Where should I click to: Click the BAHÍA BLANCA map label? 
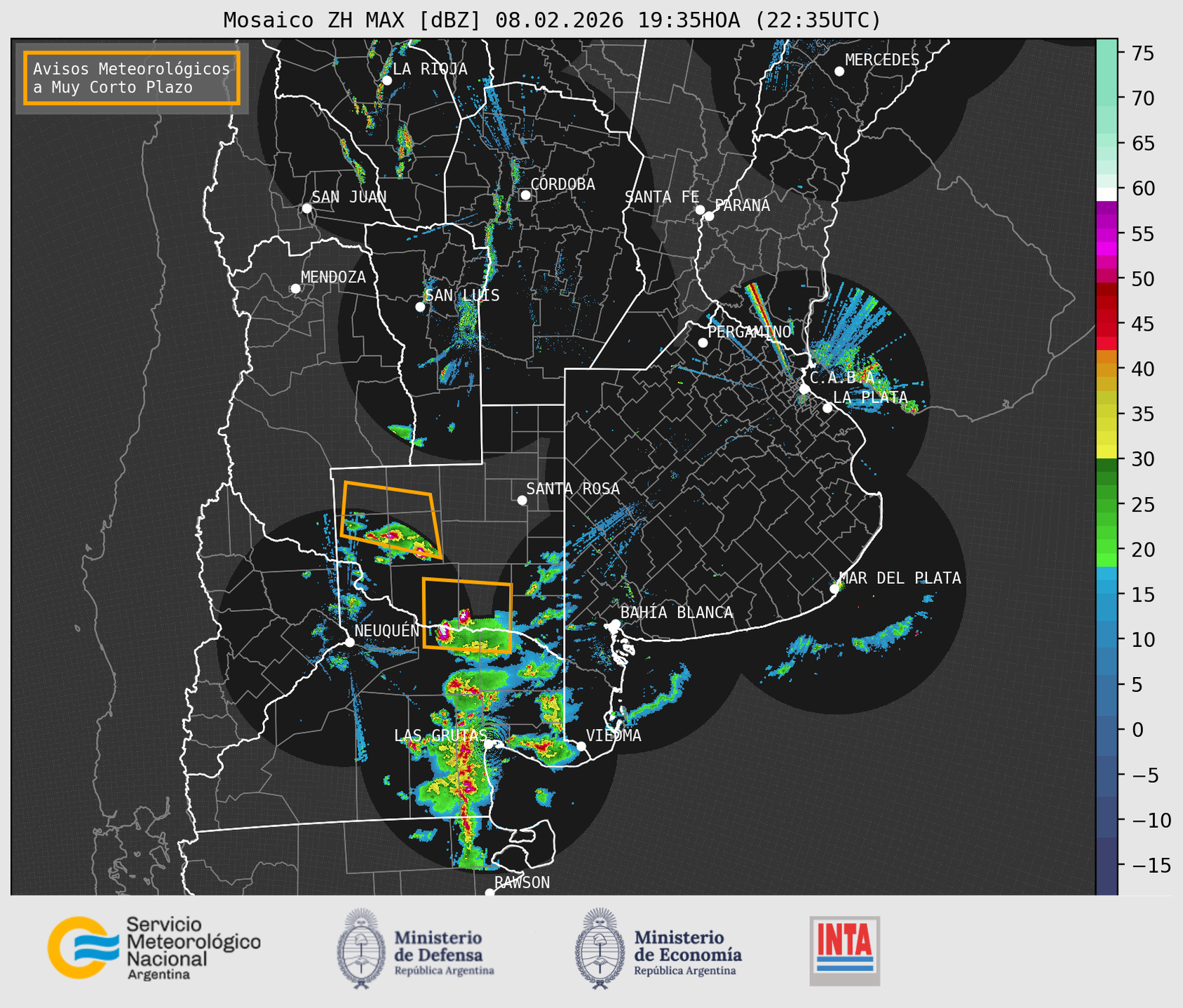pyautogui.click(x=677, y=613)
